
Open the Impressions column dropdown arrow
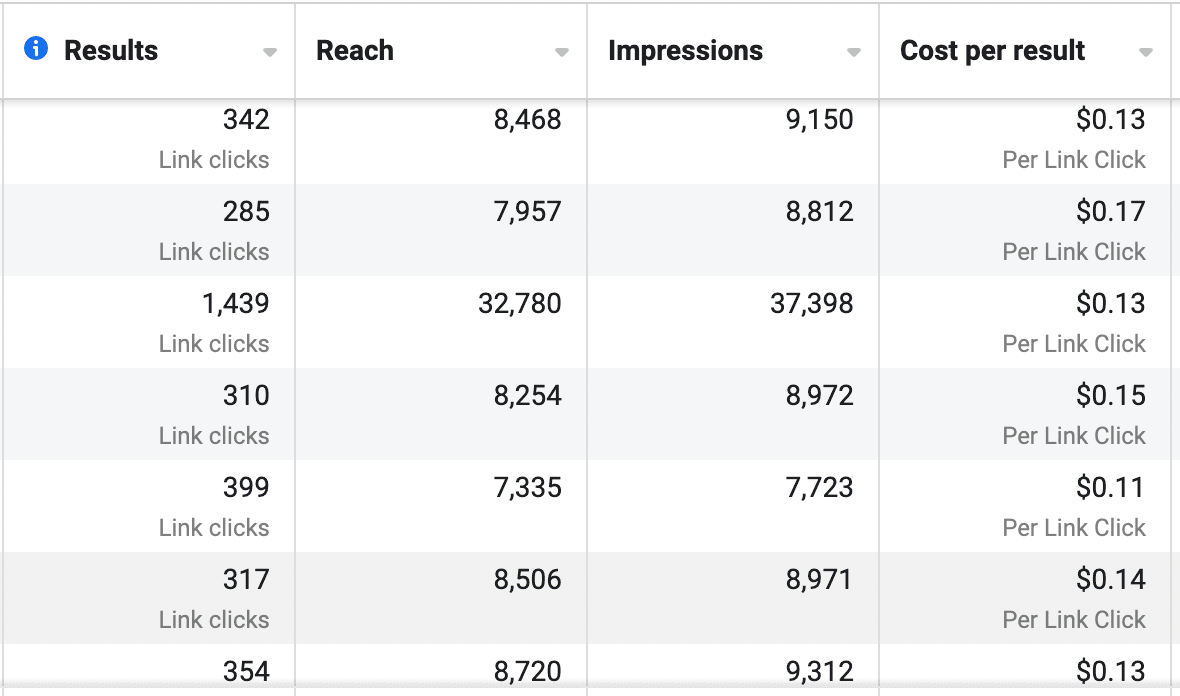coord(853,53)
